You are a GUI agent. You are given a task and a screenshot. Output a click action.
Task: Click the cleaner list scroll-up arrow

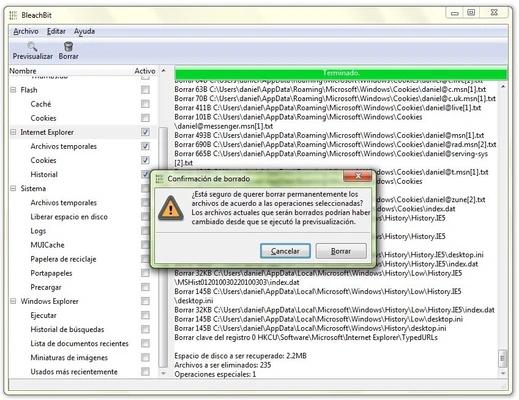(163, 71)
